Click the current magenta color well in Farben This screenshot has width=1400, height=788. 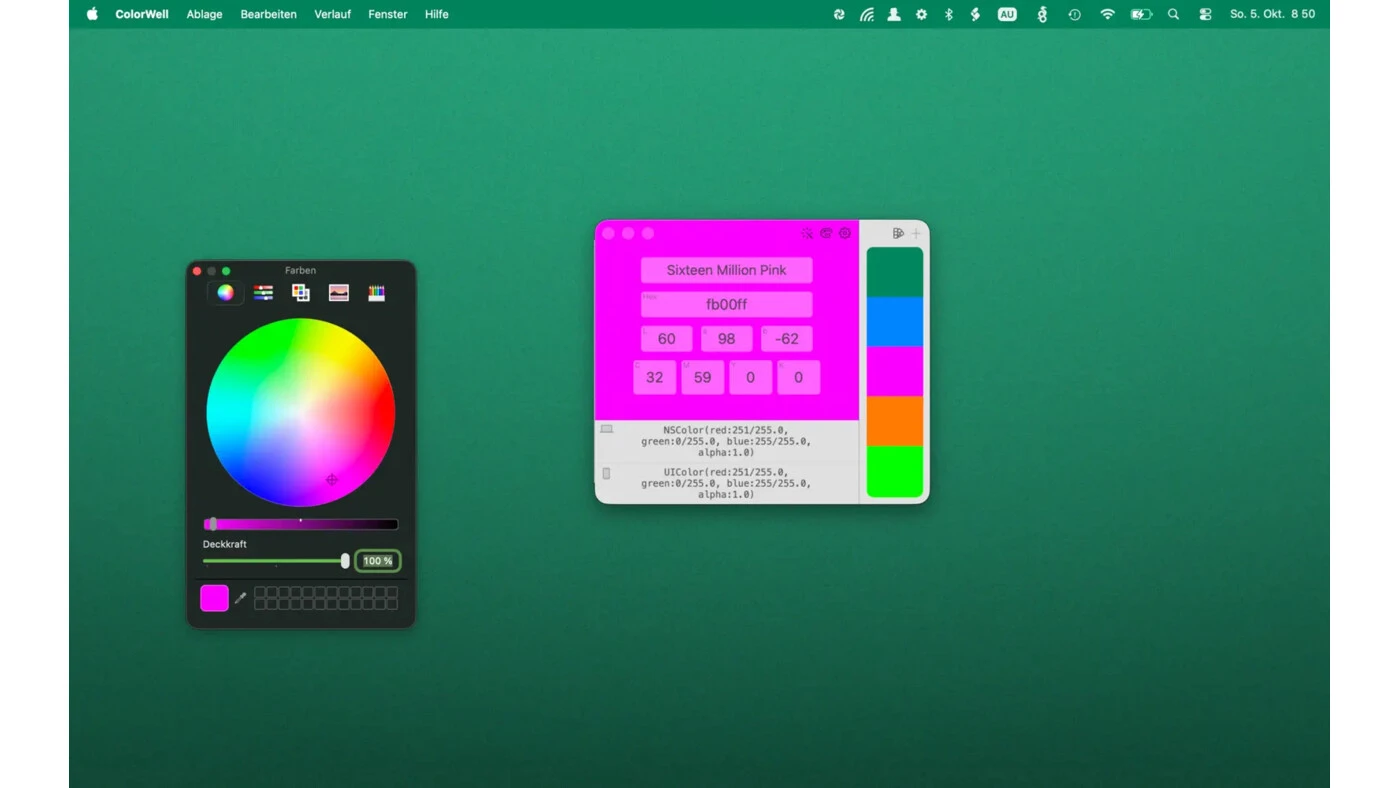pyautogui.click(x=214, y=598)
